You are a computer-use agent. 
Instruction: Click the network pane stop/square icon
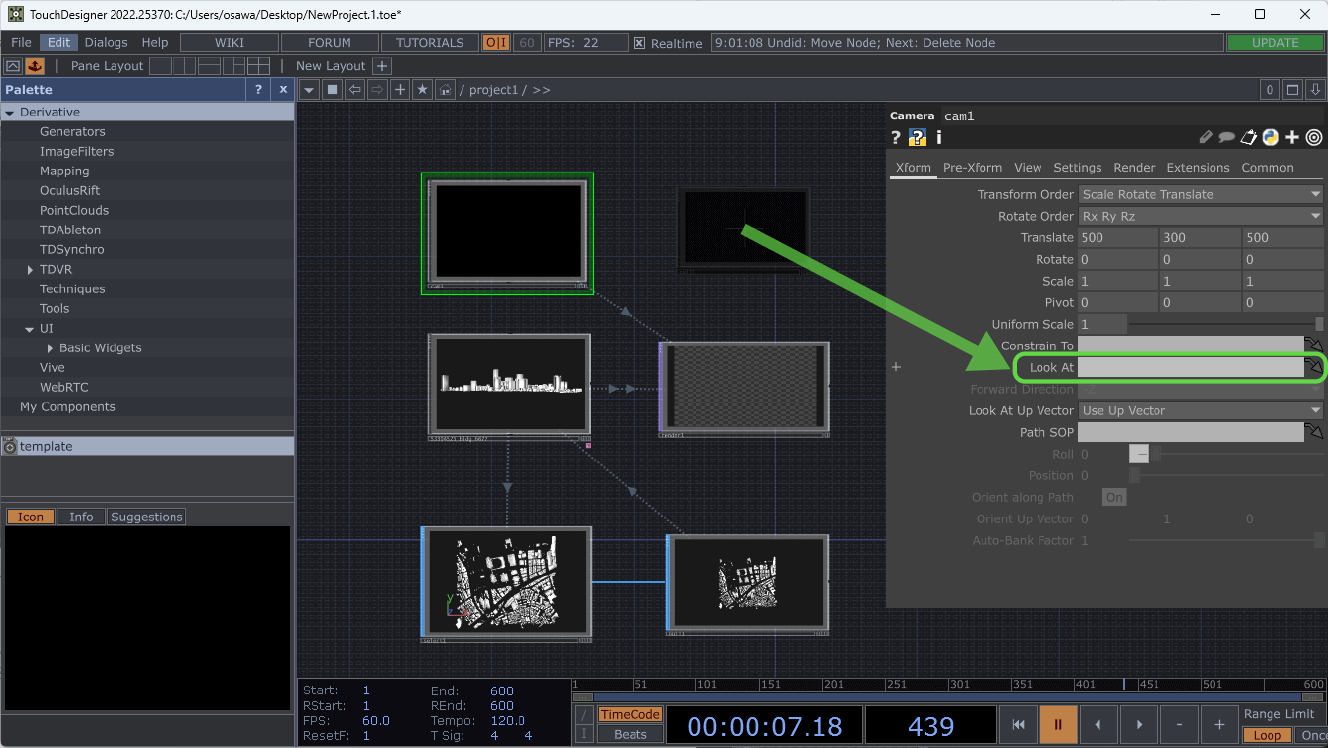click(x=331, y=90)
